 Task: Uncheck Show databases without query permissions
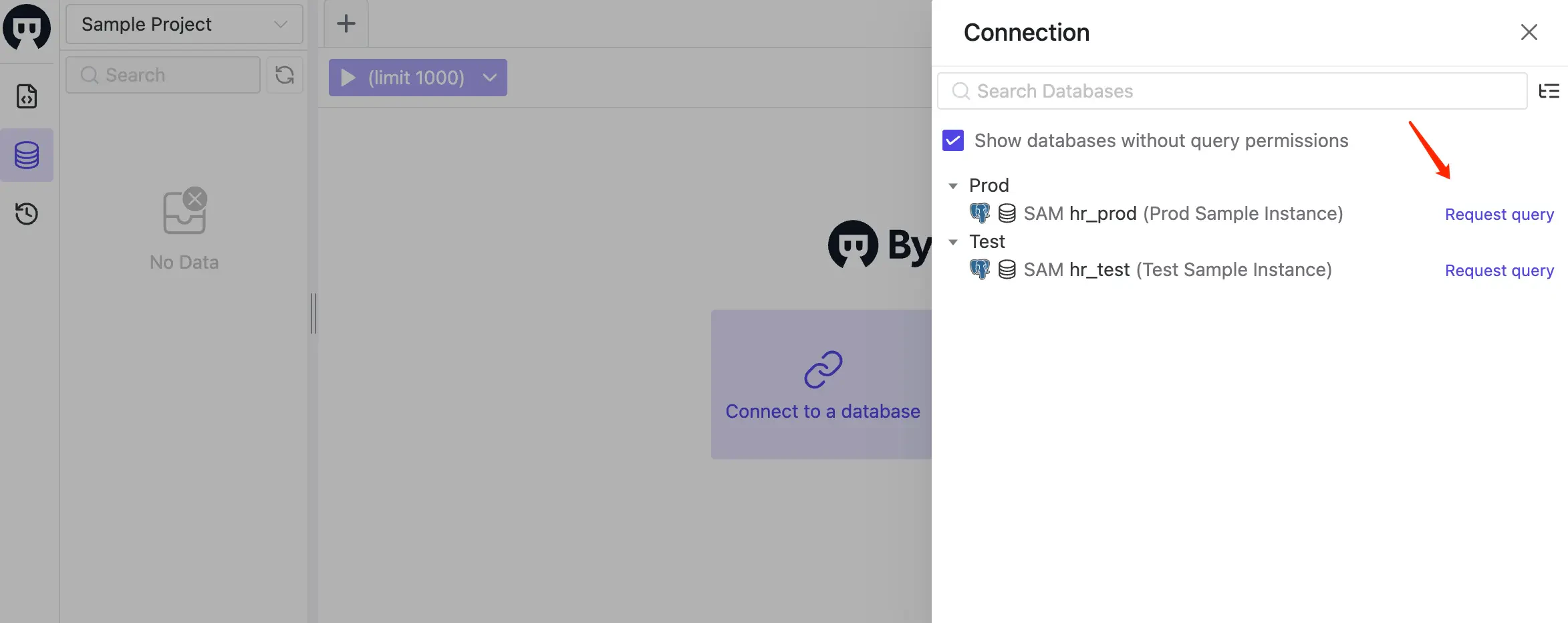[x=952, y=140]
